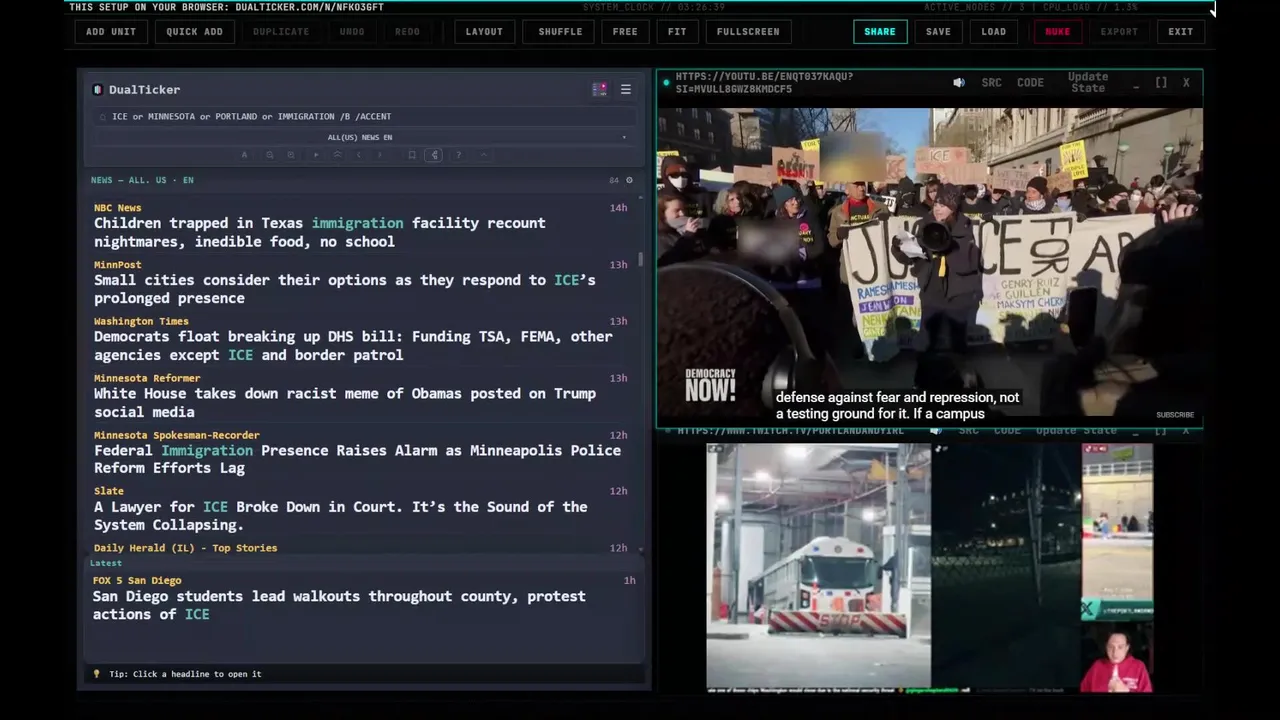Click the Daily Herald (IL) Top Stories source
This screenshot has width=1280, height=720.
pyautogui.click(x=185, y=548)
